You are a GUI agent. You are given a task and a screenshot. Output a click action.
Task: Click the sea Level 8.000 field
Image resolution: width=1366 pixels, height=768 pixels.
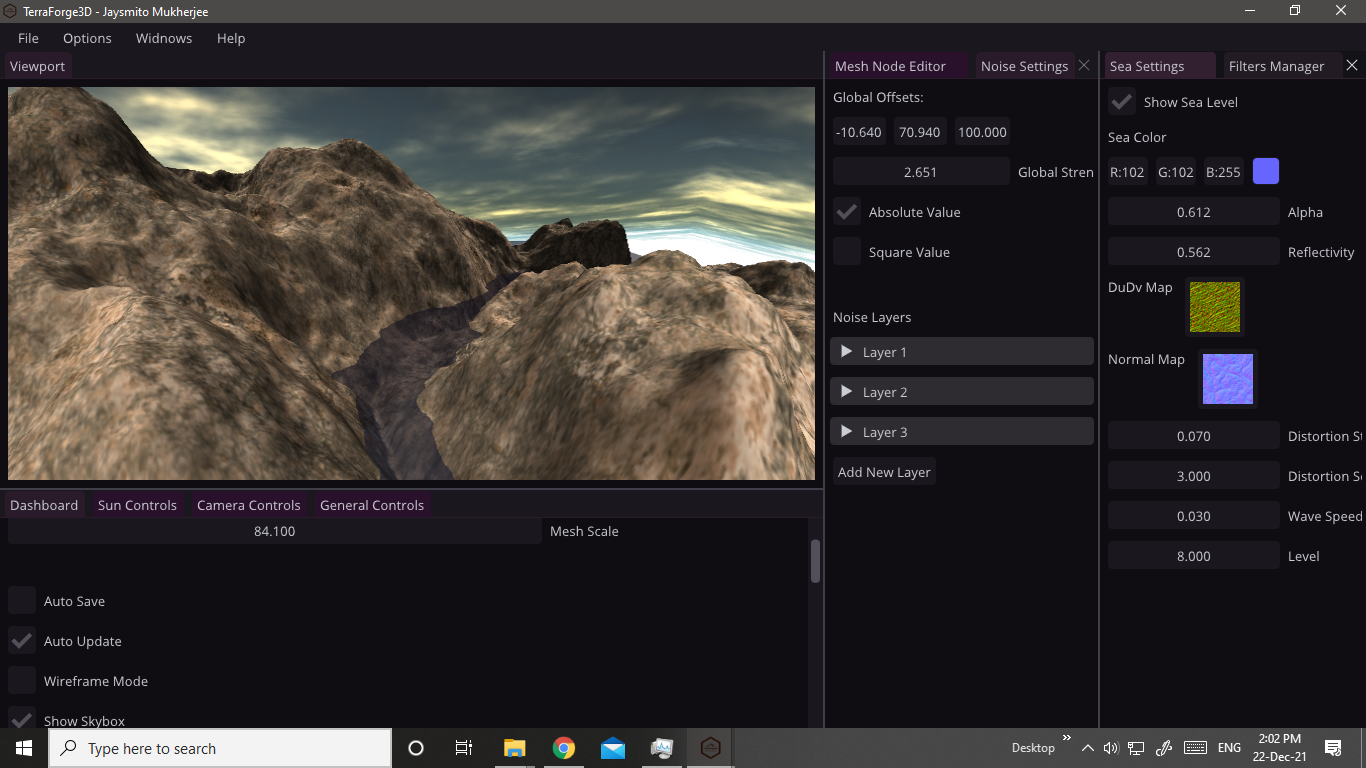1194,555
